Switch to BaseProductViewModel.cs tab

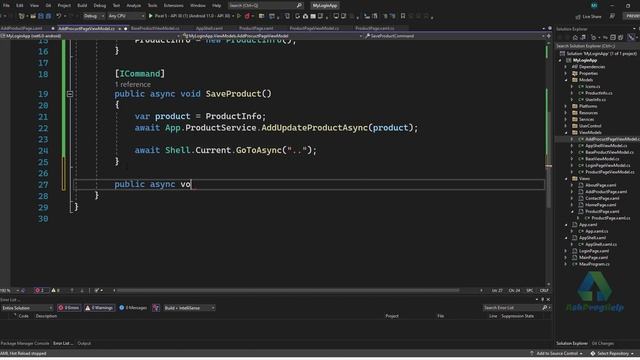click(x=155, y=29)
